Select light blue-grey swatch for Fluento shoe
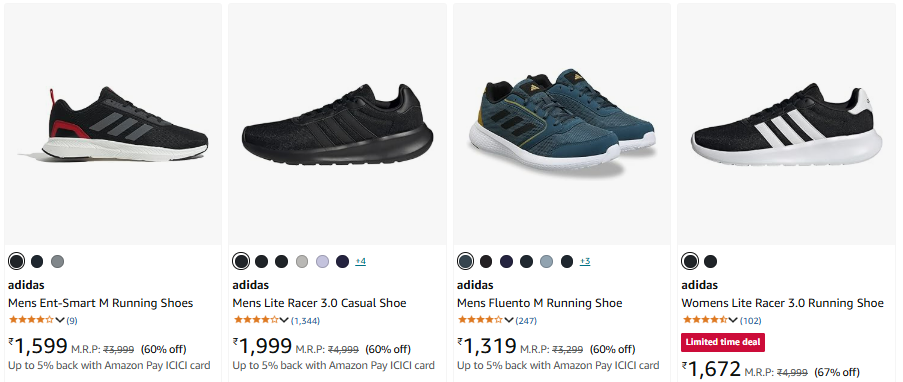 coord(547,262)
